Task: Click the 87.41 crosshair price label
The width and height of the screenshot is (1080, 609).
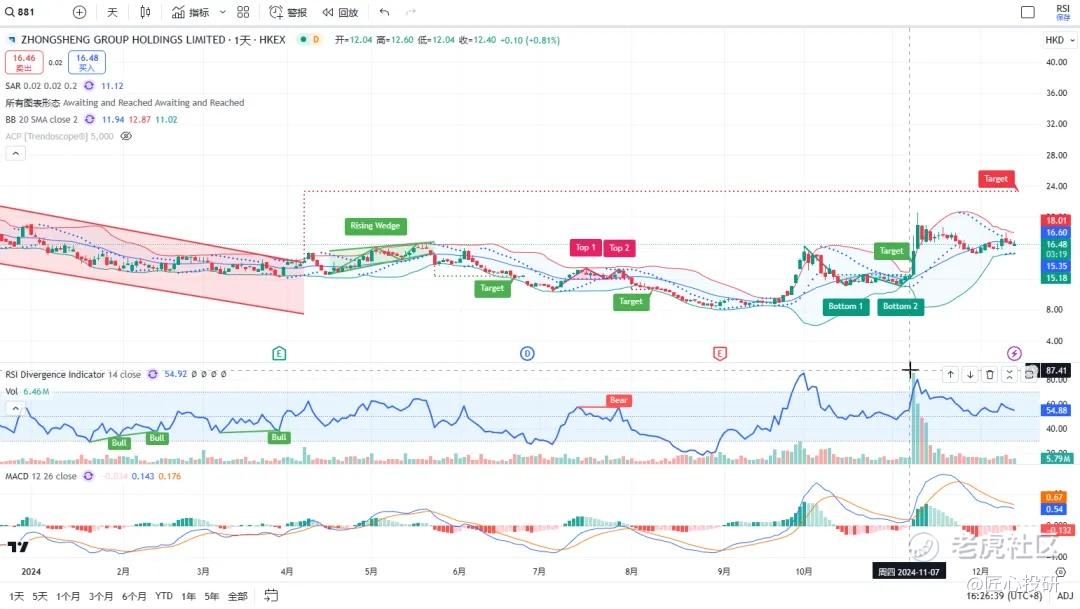Action: [1055, 371]
